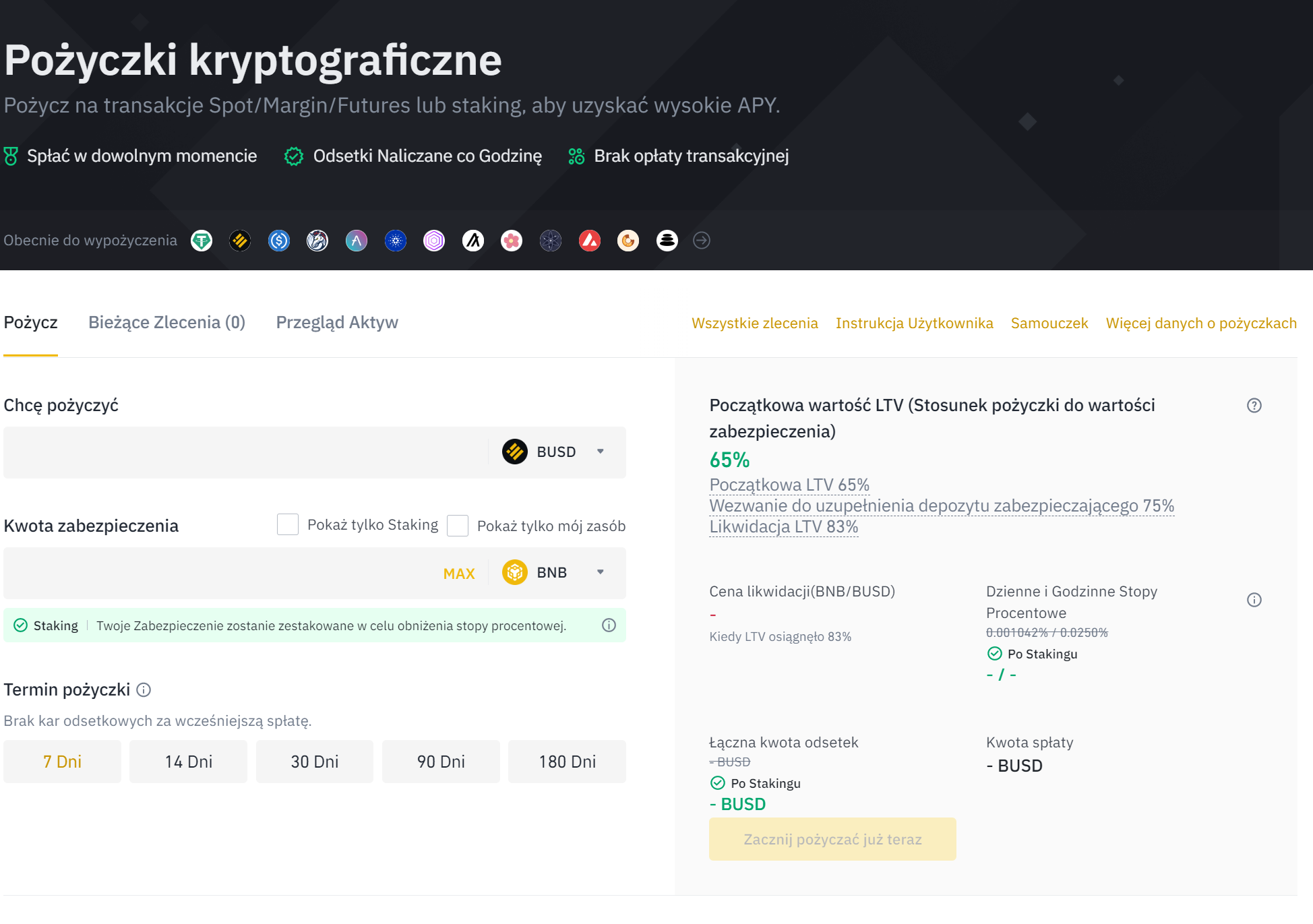Click the USDC coin icon
The image size is (1313, 924).
[x=279, y=241]
